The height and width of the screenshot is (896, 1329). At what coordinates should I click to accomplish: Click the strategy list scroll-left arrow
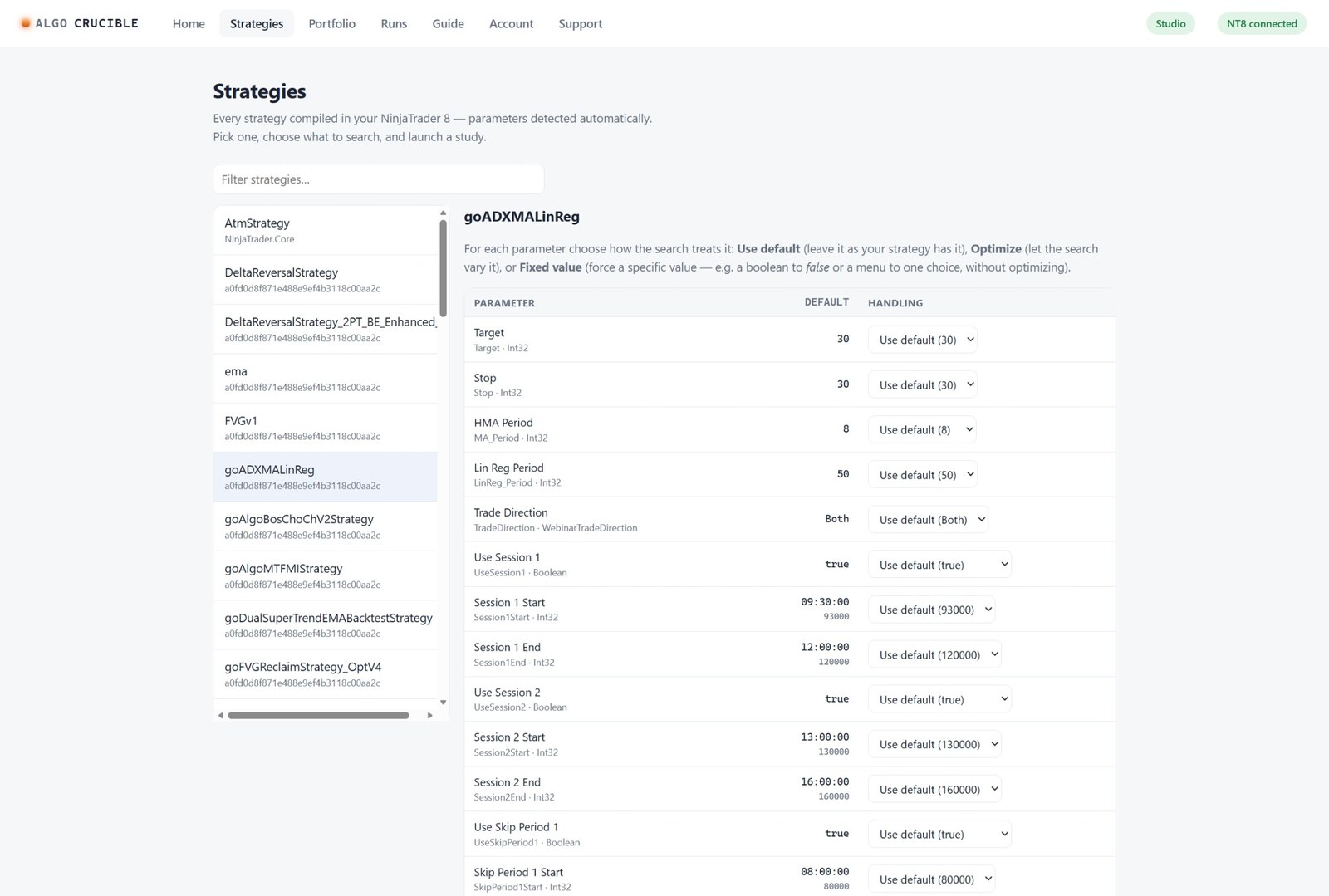[x=220, y=715]
